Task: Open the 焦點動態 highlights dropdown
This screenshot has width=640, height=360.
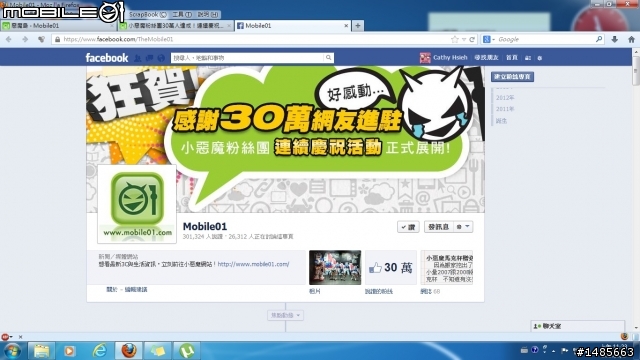Action: [x=285, y=315]
